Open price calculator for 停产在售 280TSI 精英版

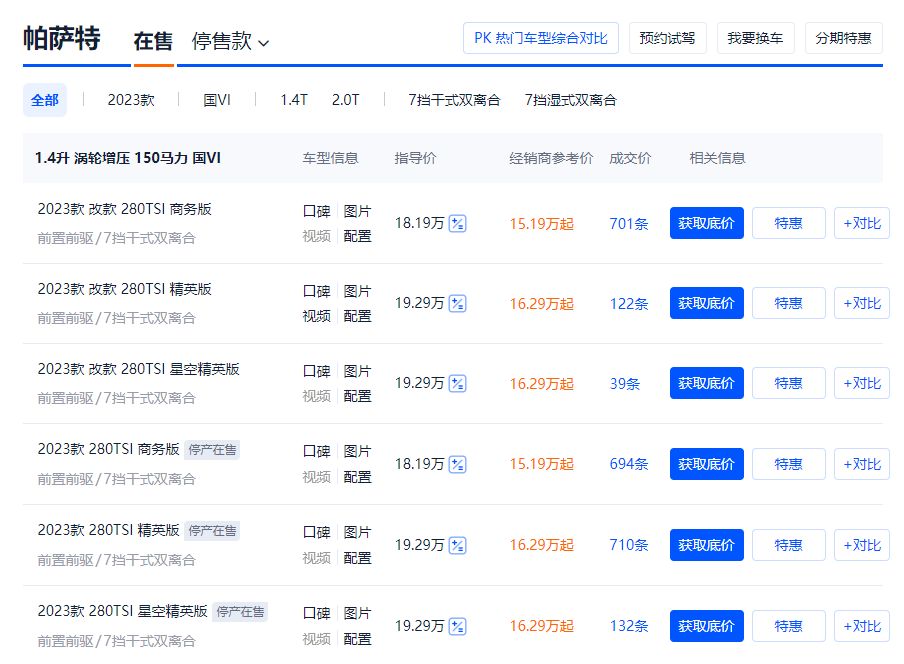pos(457,545)
